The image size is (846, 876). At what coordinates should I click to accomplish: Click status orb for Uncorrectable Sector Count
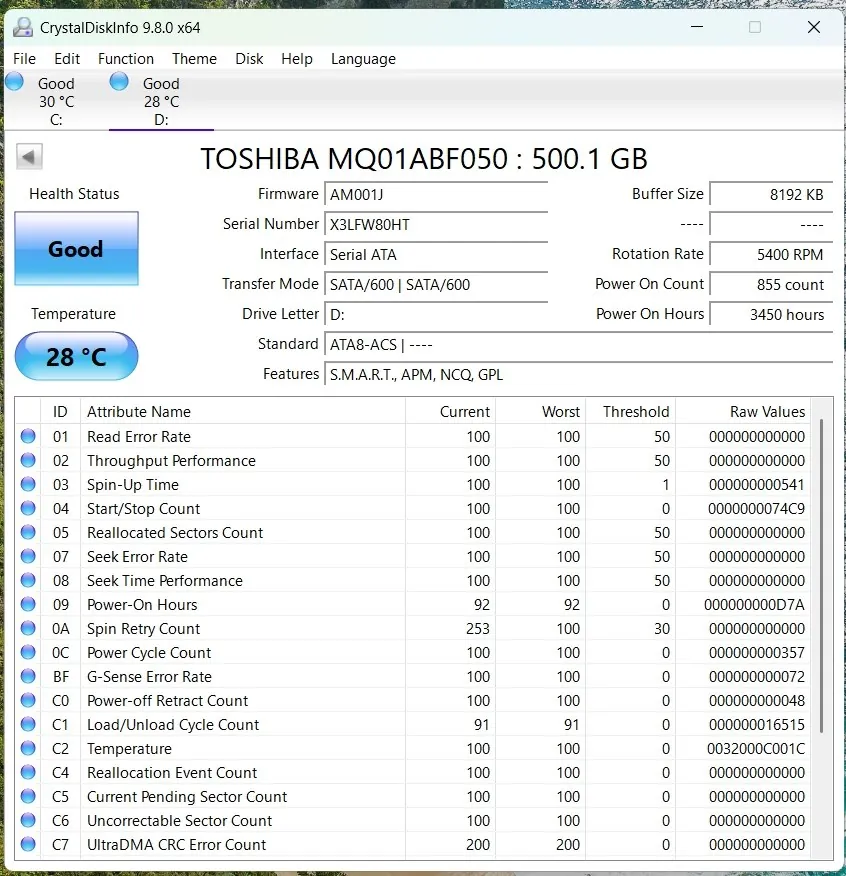(x=28, y=821)
